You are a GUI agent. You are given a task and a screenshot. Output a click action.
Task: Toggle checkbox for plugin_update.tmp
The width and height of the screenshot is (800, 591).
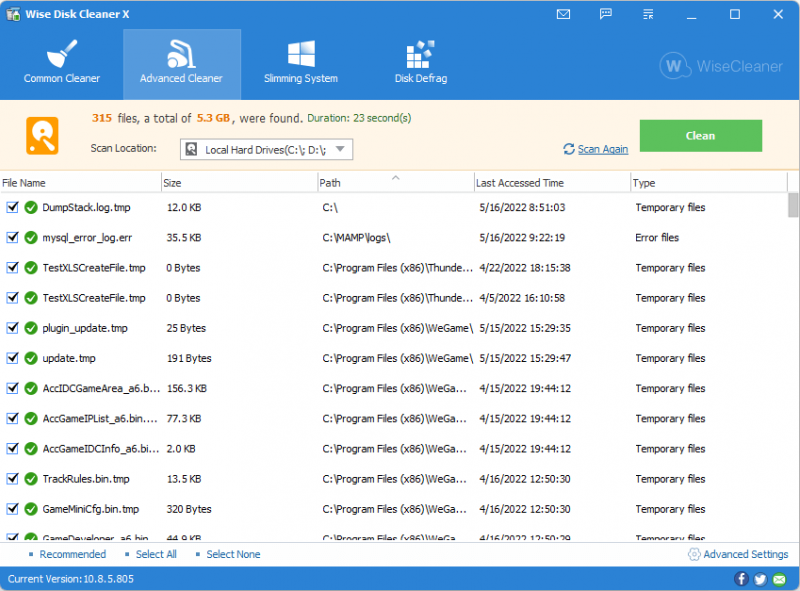pos(13,328)
